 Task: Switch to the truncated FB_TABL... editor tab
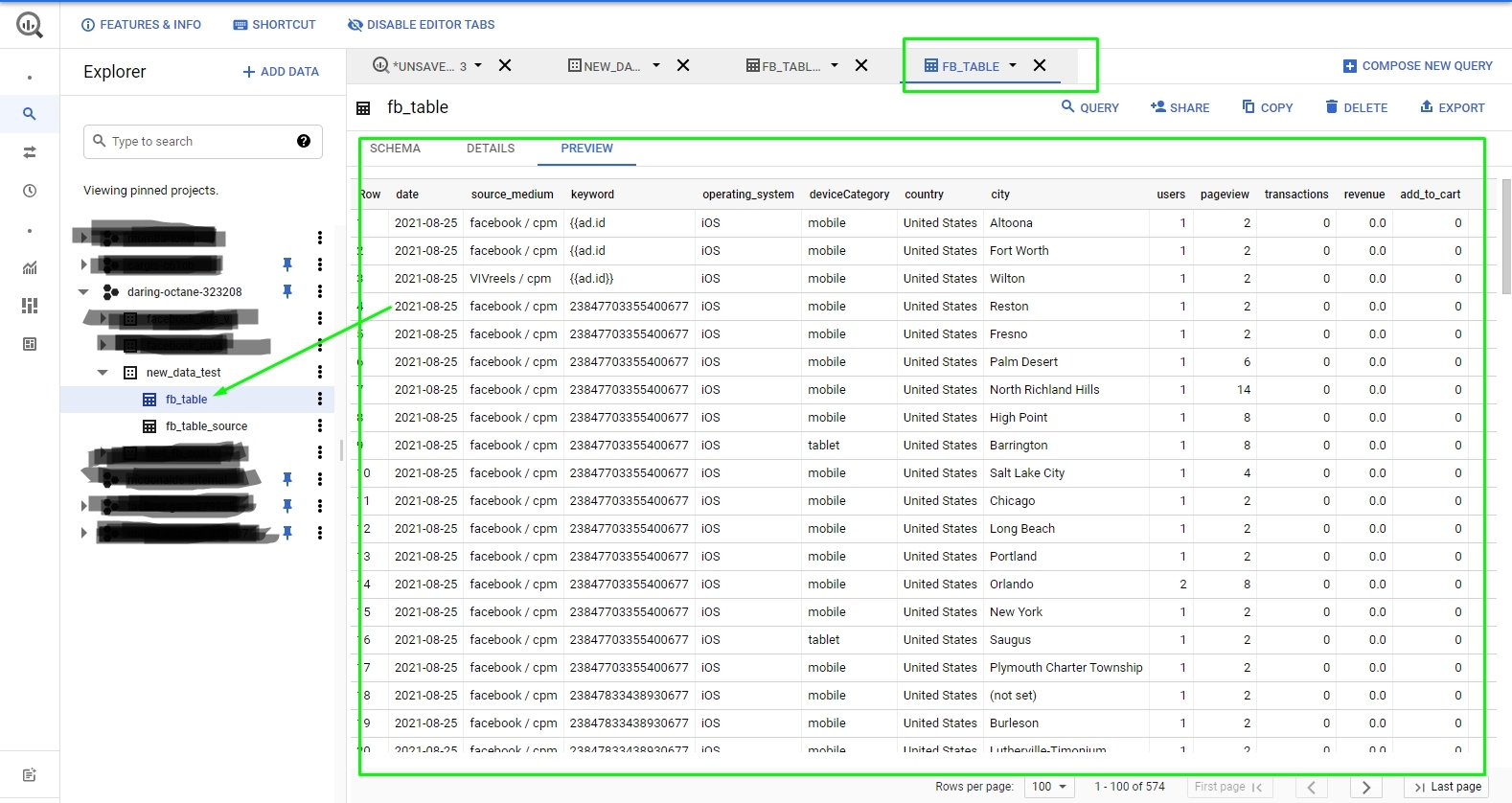click(784, 66)
